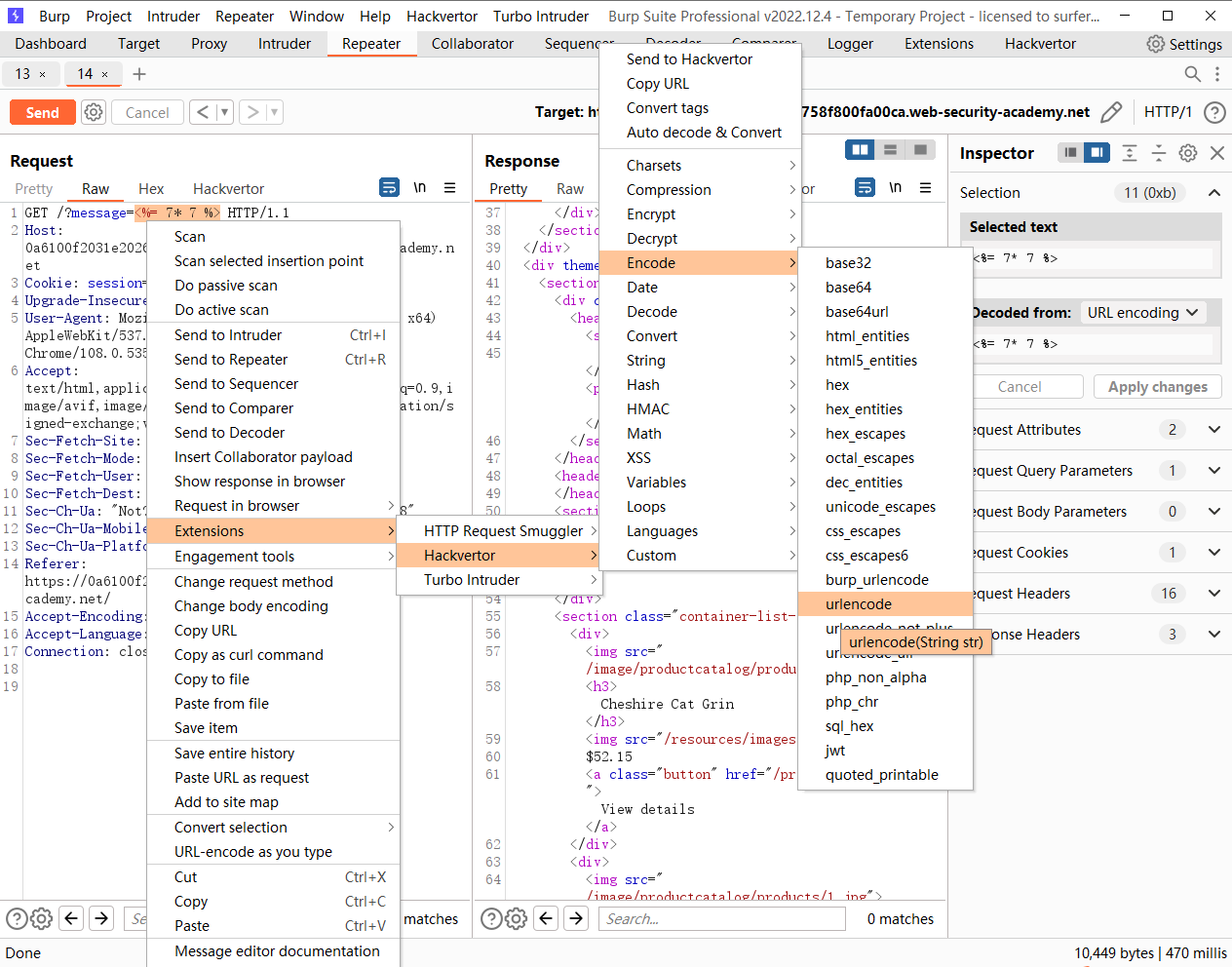Open the Hash submenu

tap(700, 385)
